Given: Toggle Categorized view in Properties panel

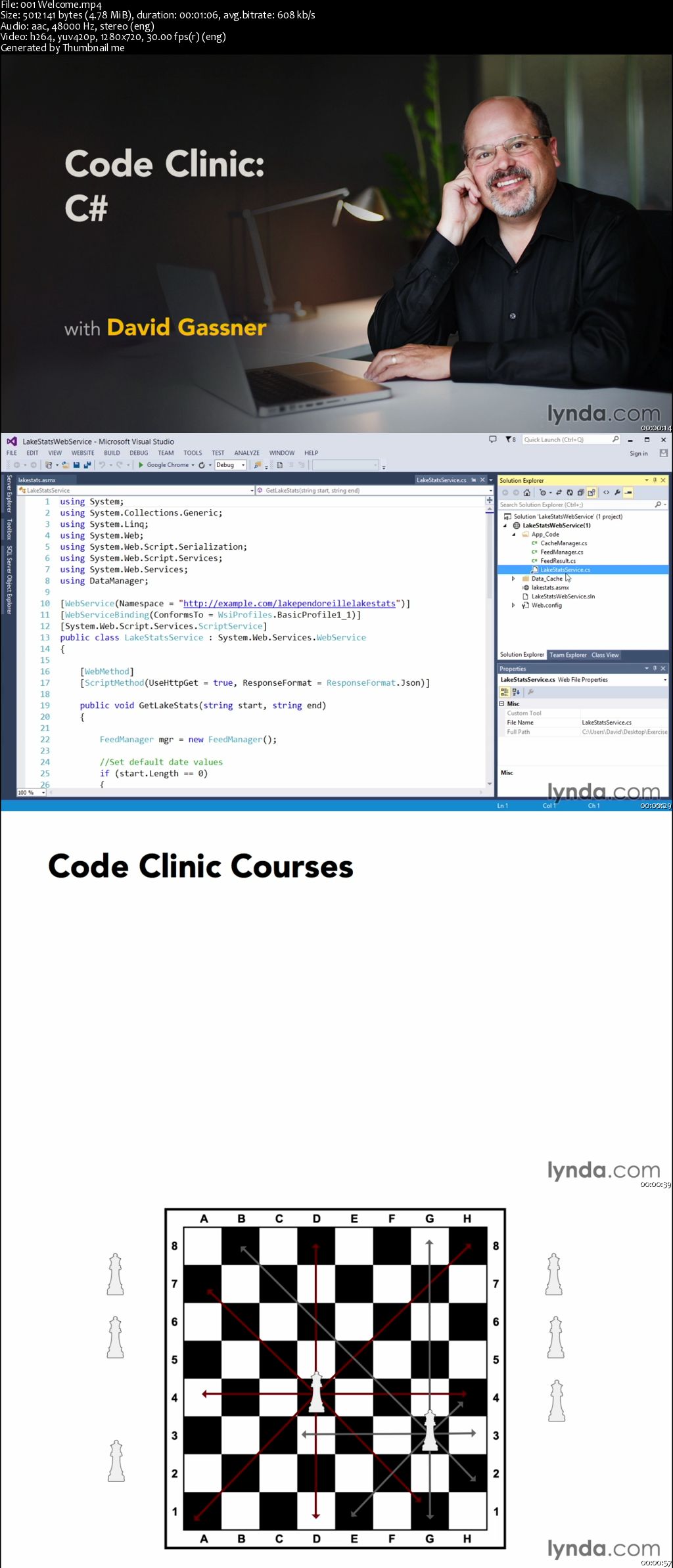Looking at the screenshot, I should pos(504,692).
